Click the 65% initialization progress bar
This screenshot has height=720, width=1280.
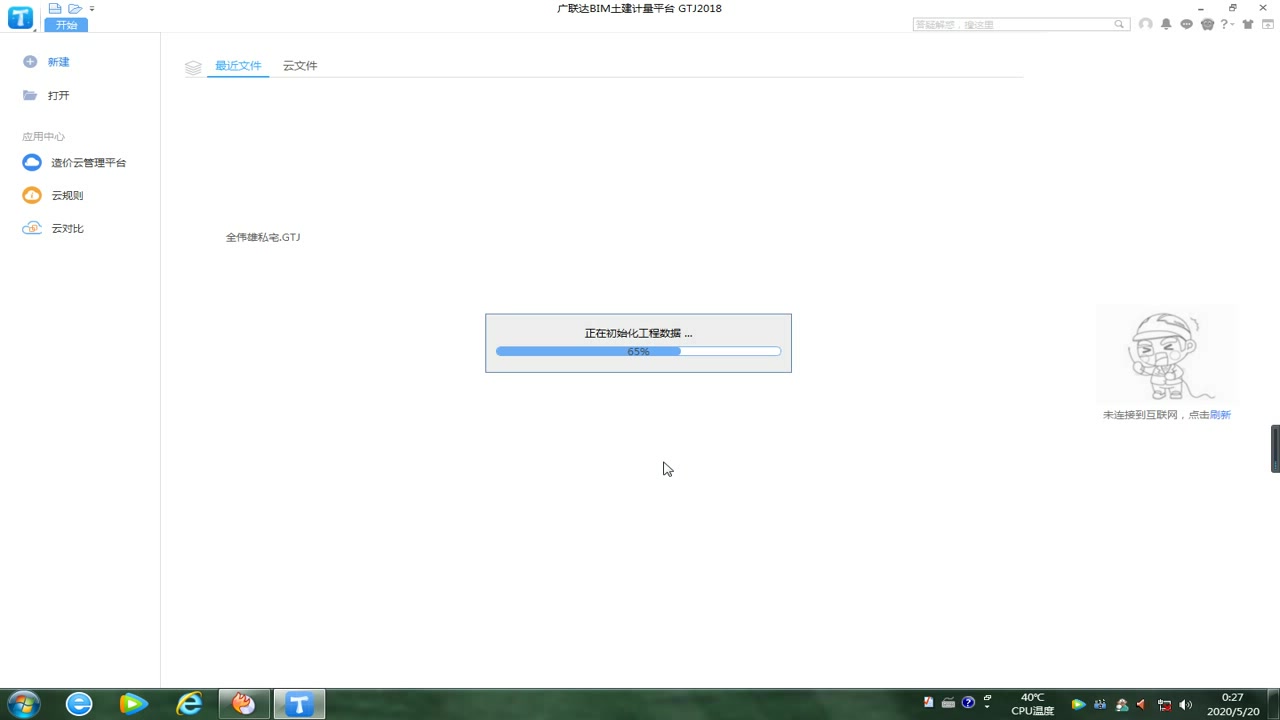click(638, 351)
